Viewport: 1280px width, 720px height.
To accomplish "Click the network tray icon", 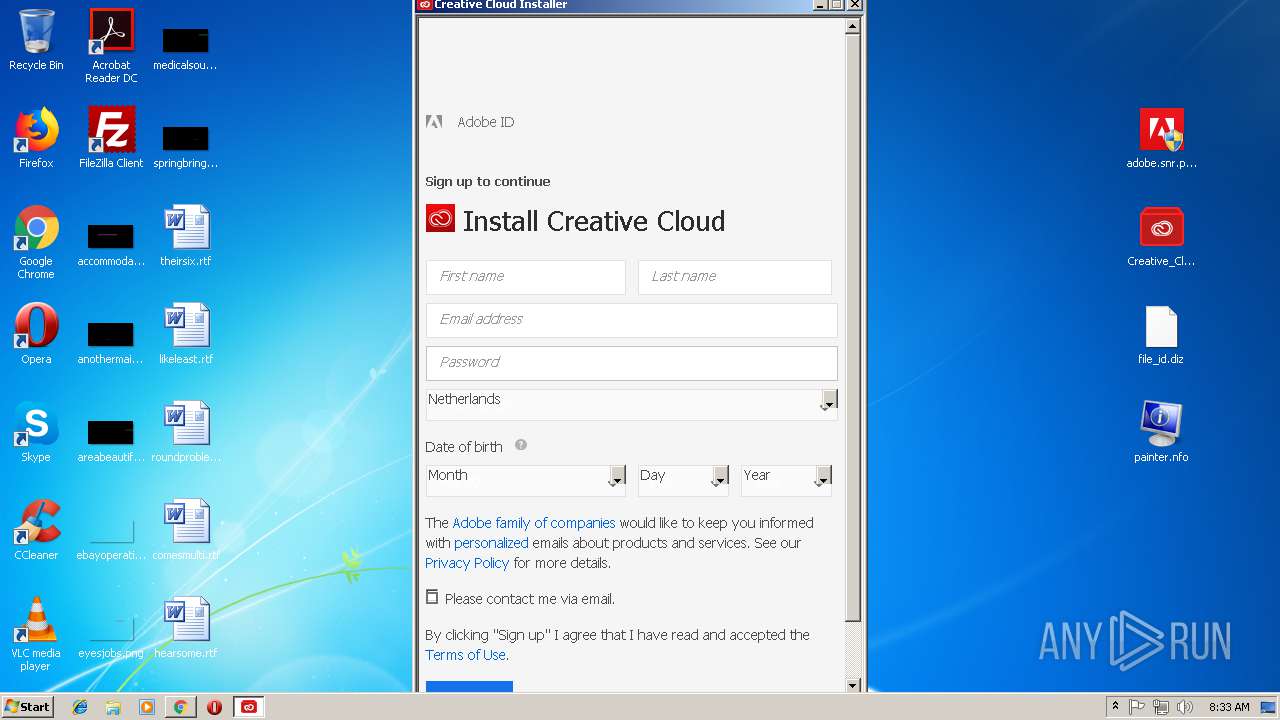I will [1161, 707].
